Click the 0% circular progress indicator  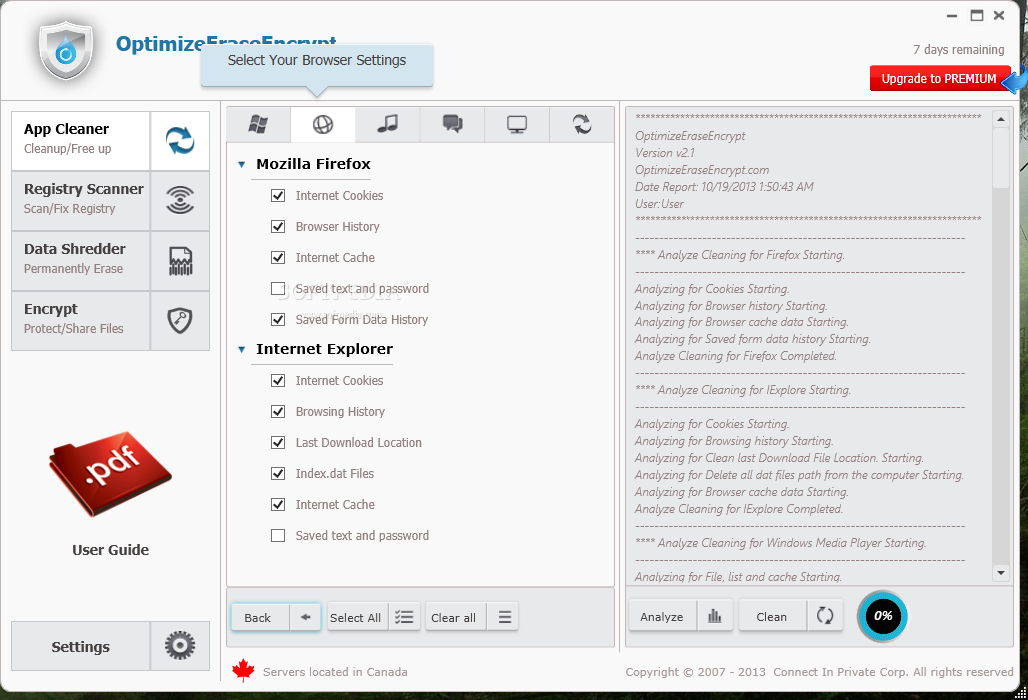pyautogui.click(x=882, y=615)
